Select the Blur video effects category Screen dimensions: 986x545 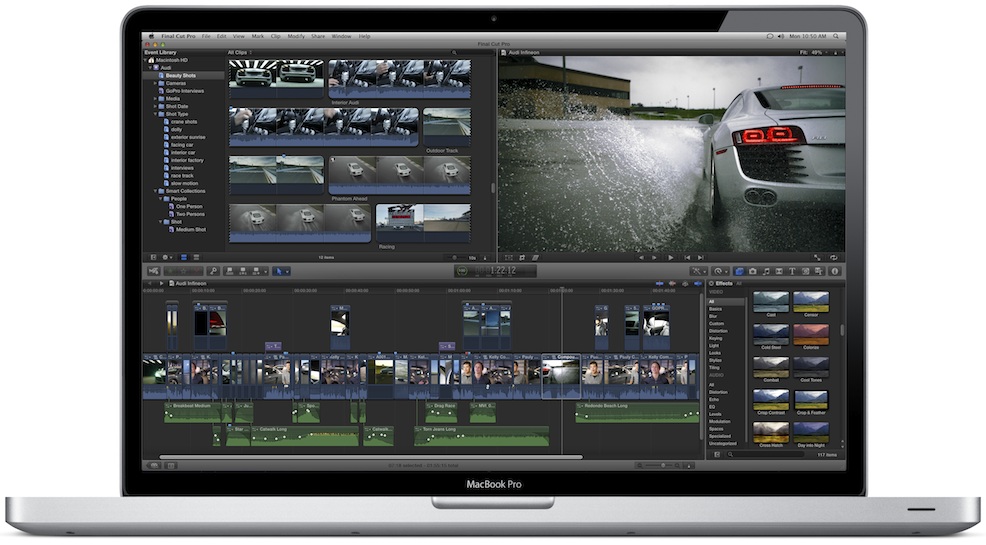coord(713,316)
